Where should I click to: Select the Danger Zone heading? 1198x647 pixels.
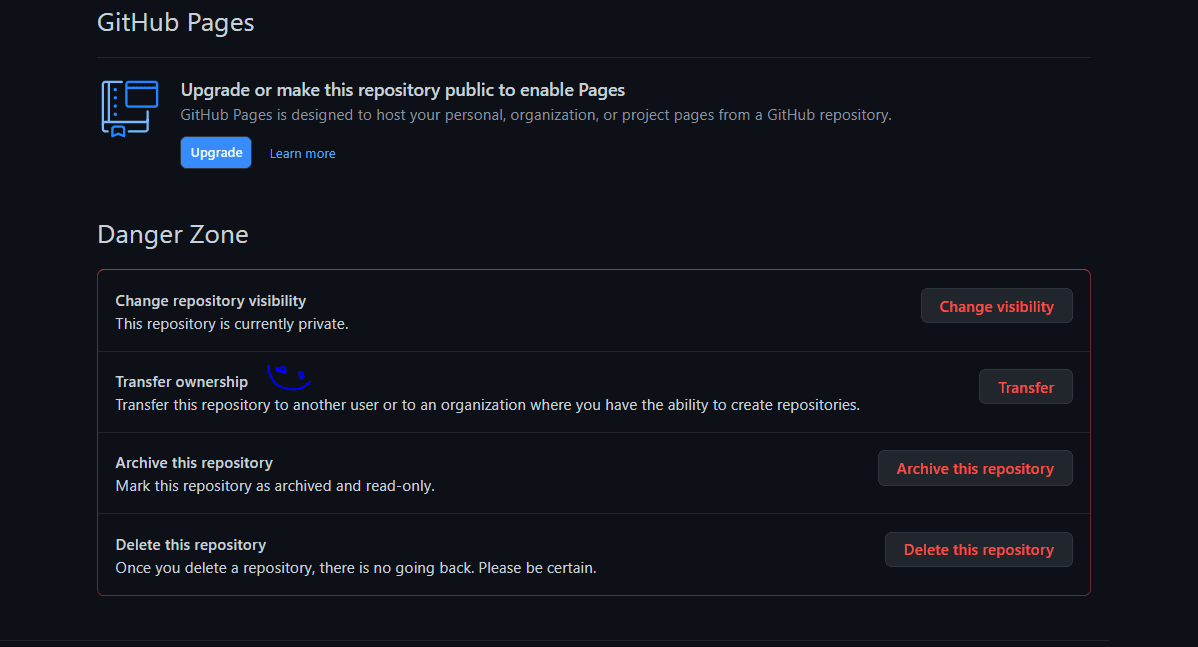click(x=173, y=235)
